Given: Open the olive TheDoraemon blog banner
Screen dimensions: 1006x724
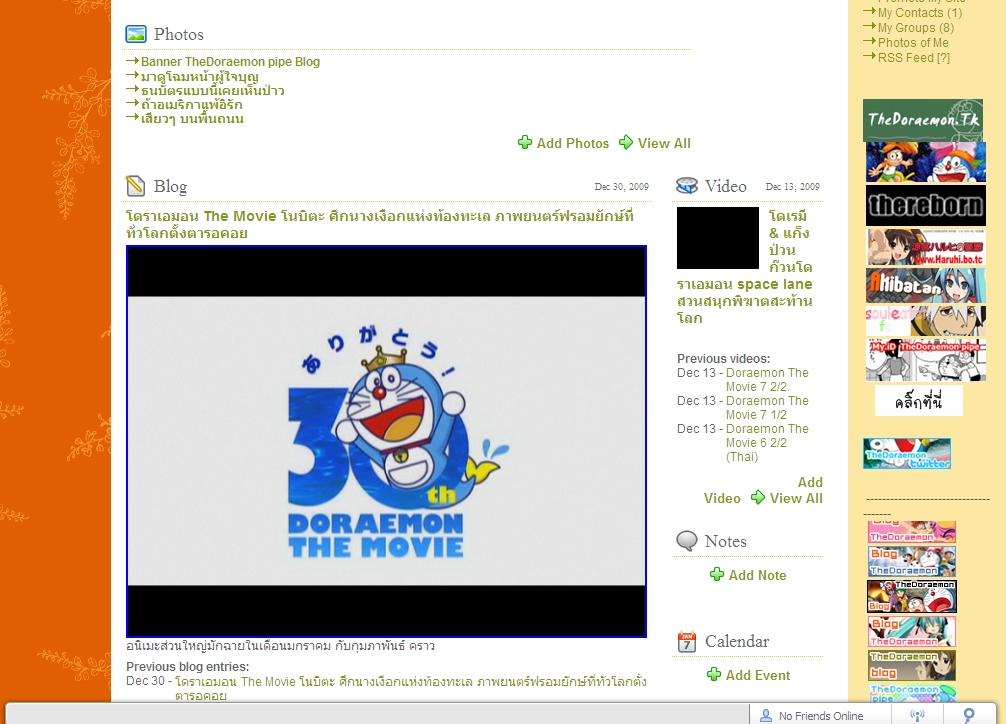Looking at the screenshot, I should [912, 666].
